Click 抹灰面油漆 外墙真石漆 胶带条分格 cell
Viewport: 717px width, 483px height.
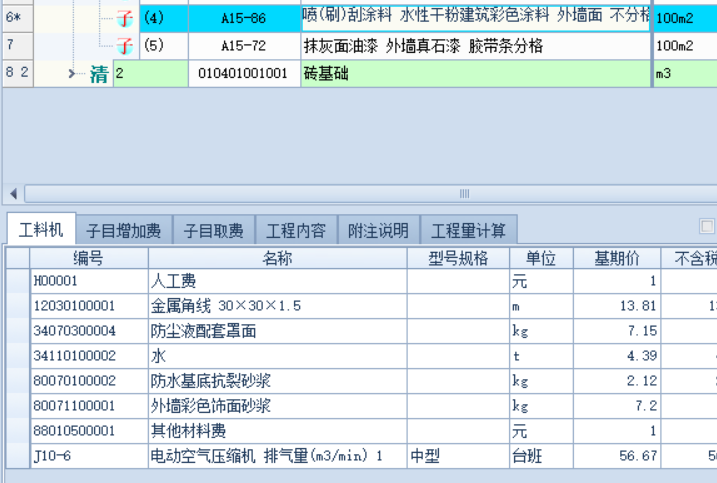pos(476,46)
